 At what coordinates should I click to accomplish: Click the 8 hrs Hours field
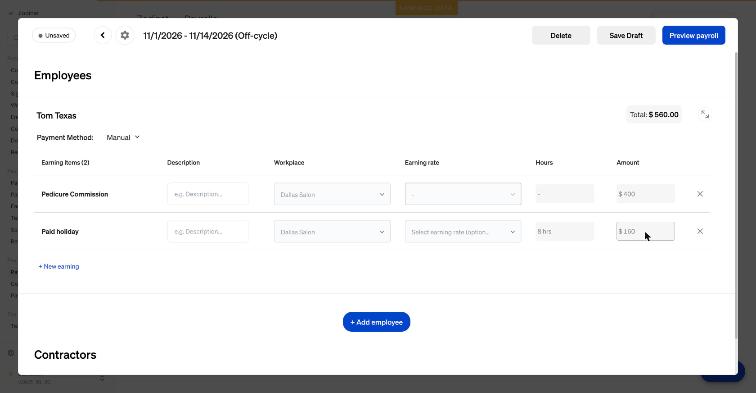[565, 231]
